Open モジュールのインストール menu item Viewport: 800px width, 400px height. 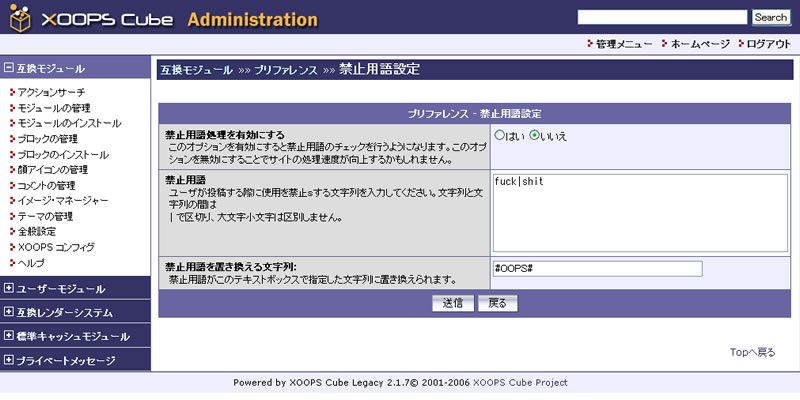69,123
